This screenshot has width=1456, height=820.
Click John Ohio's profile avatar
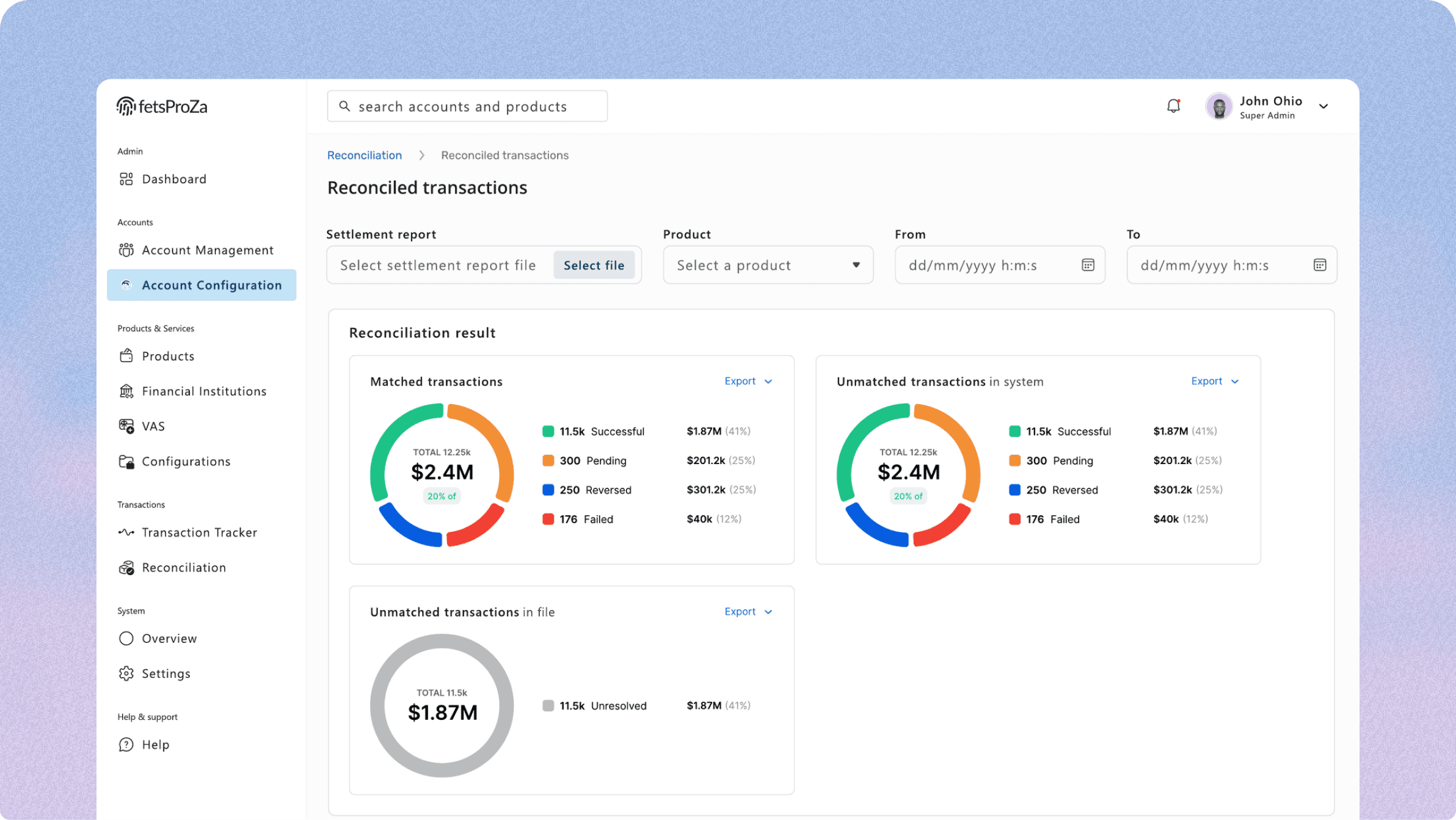coord(1218,106)
